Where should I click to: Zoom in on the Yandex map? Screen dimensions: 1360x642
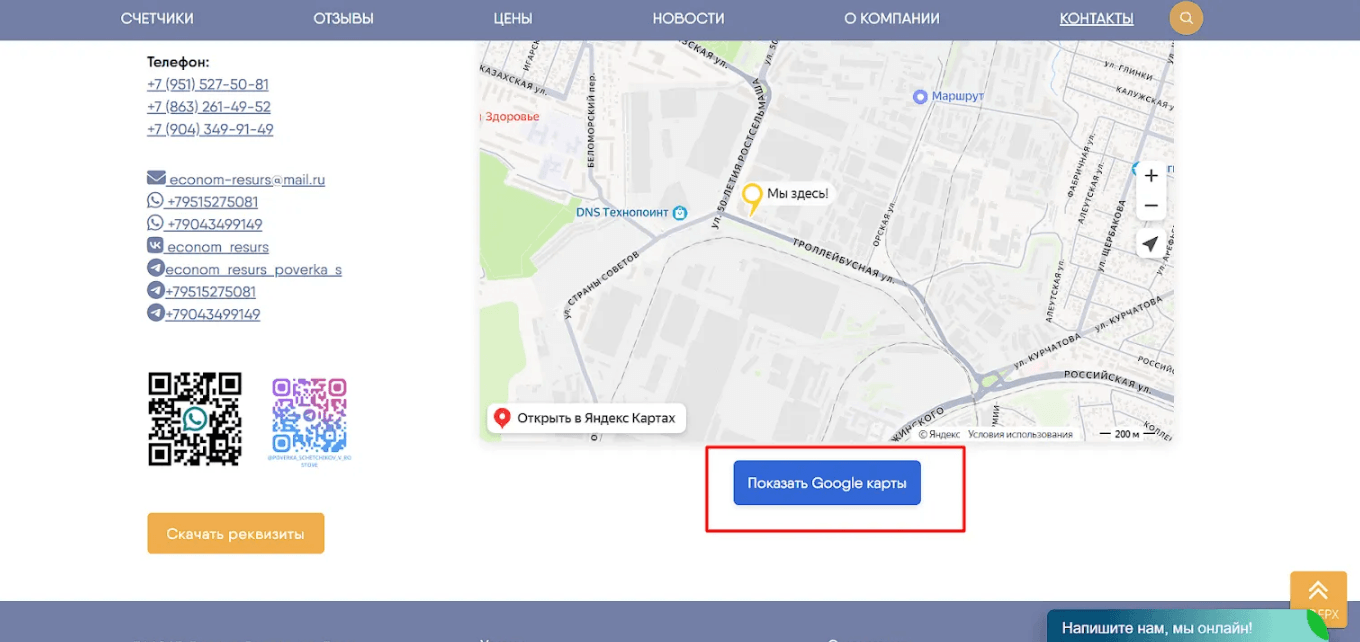pos(1151,176)
